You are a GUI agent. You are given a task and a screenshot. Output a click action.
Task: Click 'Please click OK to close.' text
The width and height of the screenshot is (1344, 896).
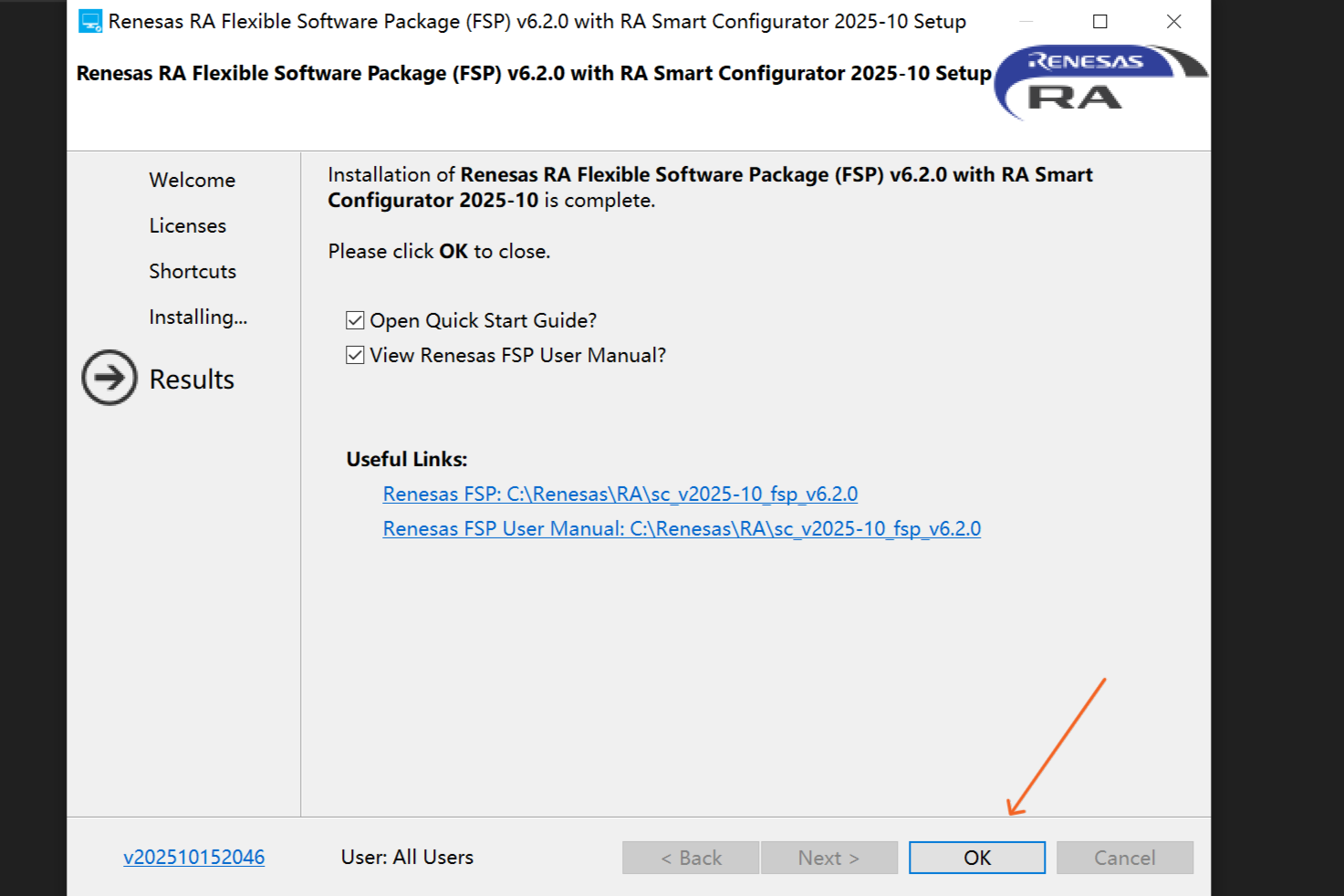click(x=439, y=251)
